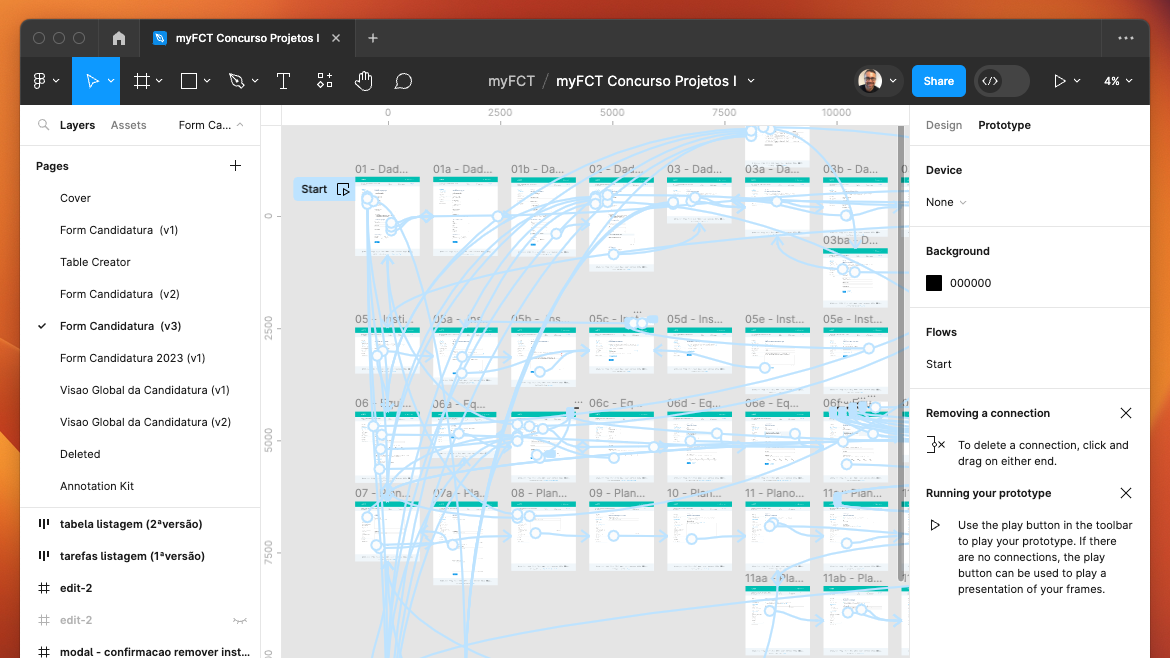Screen dimensions: 1170x658
Task: Select the Frame tool
Action: click(142, 81)
